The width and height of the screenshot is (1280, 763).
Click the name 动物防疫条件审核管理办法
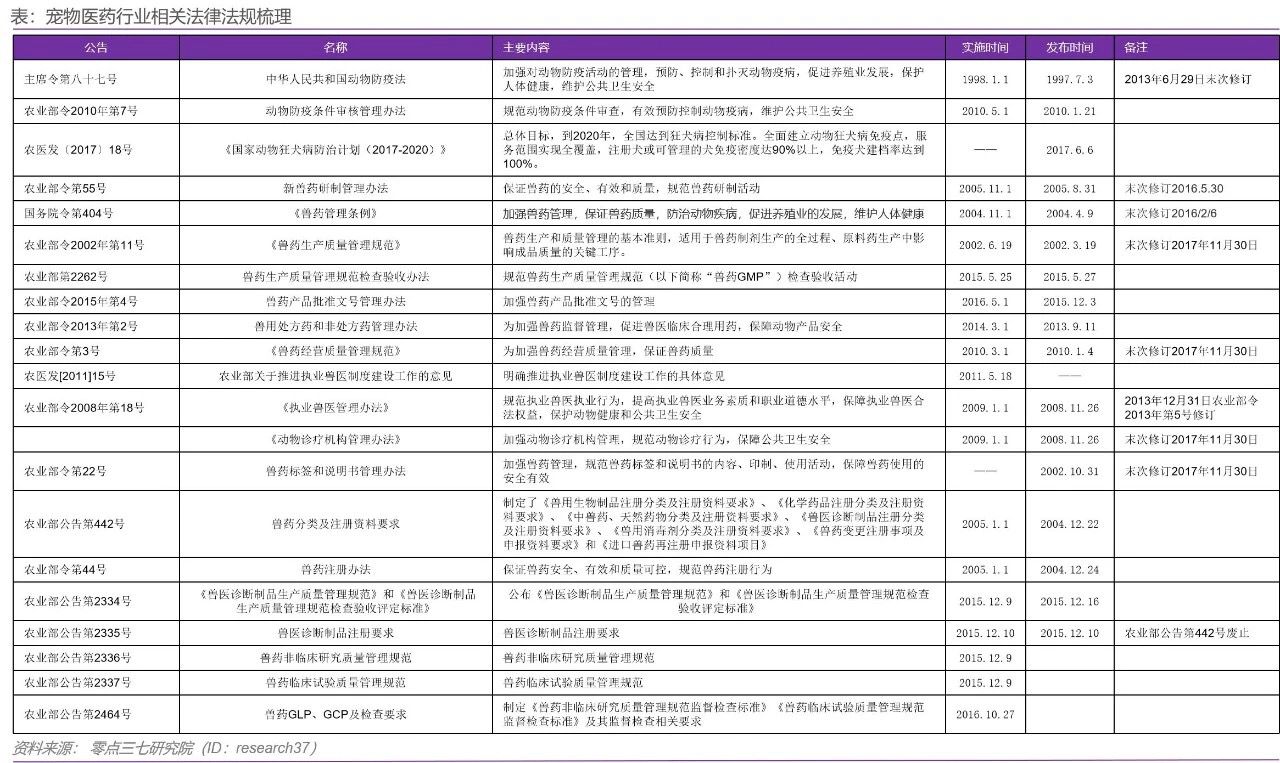[336, 111]
